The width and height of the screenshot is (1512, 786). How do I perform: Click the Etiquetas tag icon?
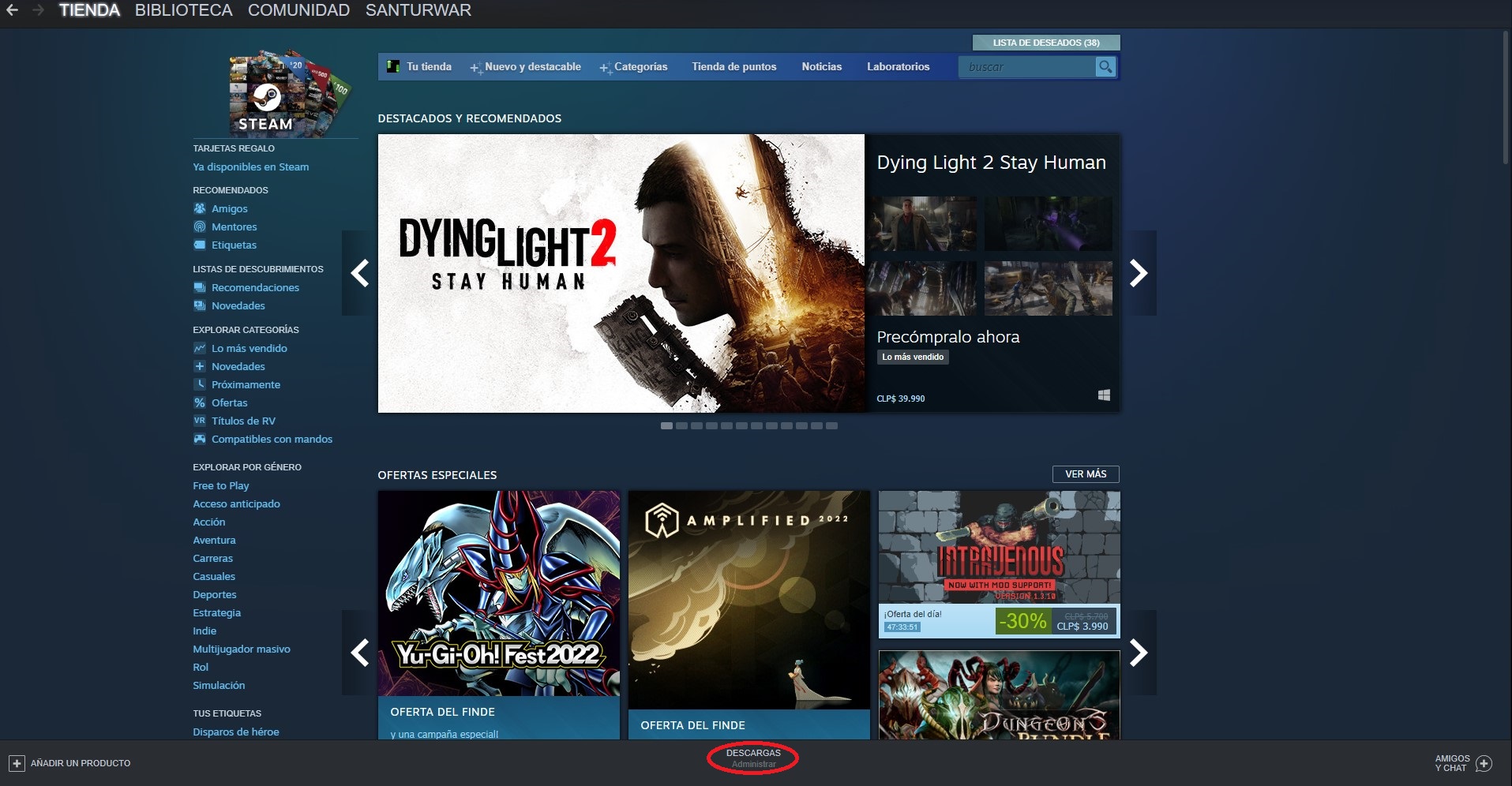[200, 245]
